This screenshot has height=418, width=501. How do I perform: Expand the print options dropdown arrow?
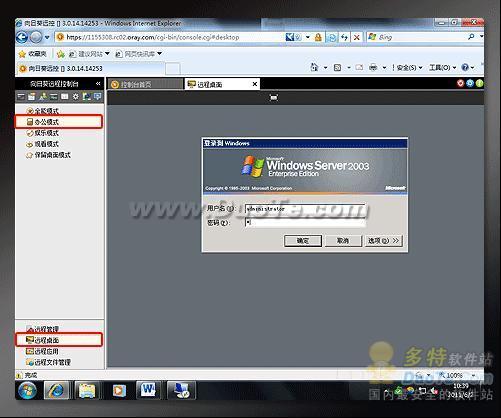pos(384,68)
